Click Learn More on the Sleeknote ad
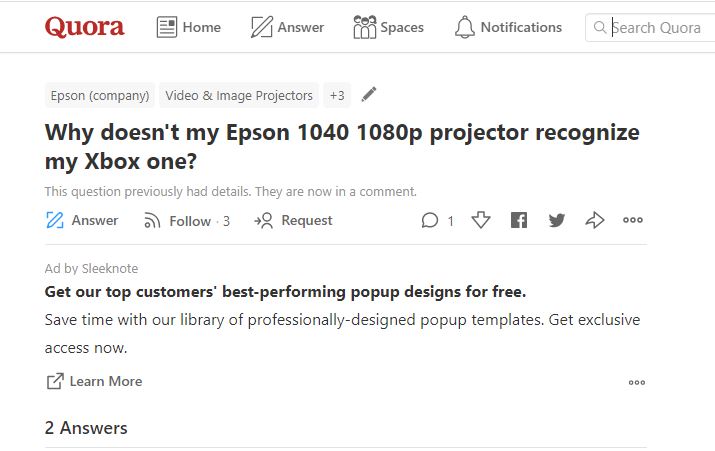 pyautogui.click(x=94, y=381)
